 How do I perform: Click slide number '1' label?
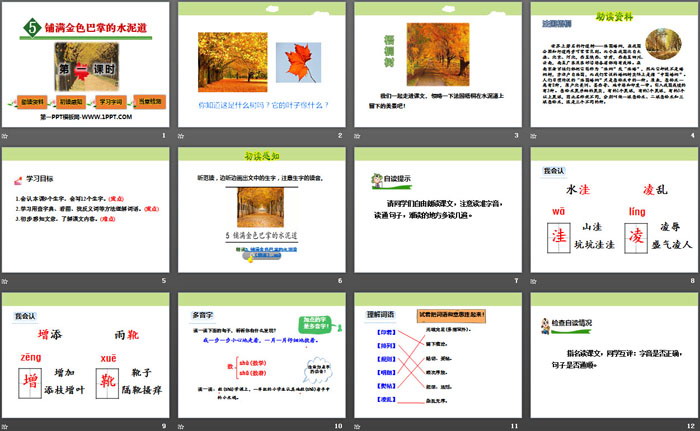(x=164, y=135)
